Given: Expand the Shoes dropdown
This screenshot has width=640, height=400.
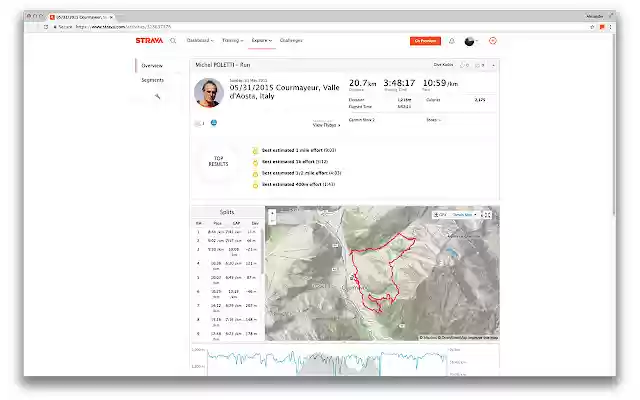Looking at the screenshot, I should click(x=433, y=120).
